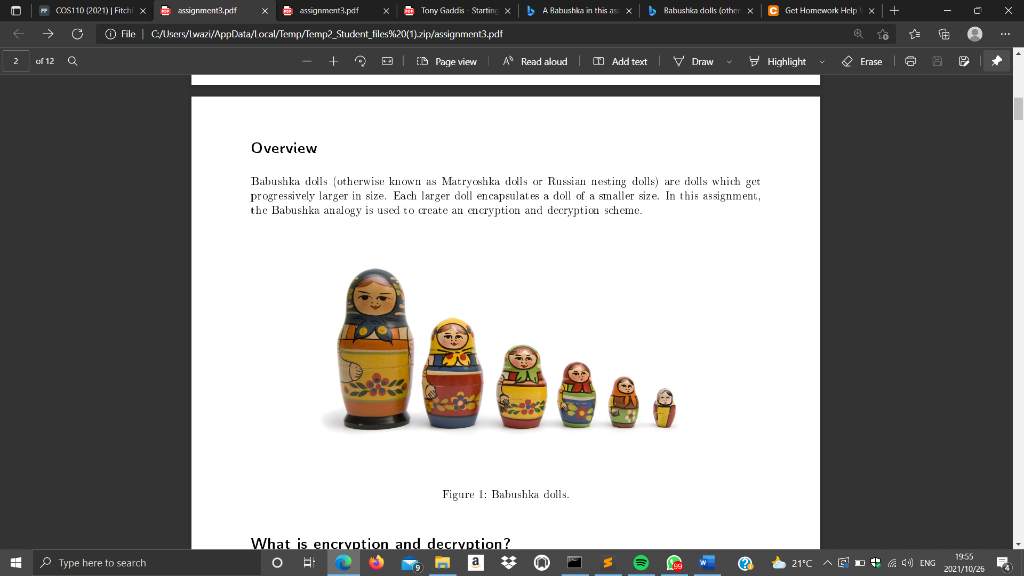Open the Collections icon
1024x576 pixels.
point(944,34)
